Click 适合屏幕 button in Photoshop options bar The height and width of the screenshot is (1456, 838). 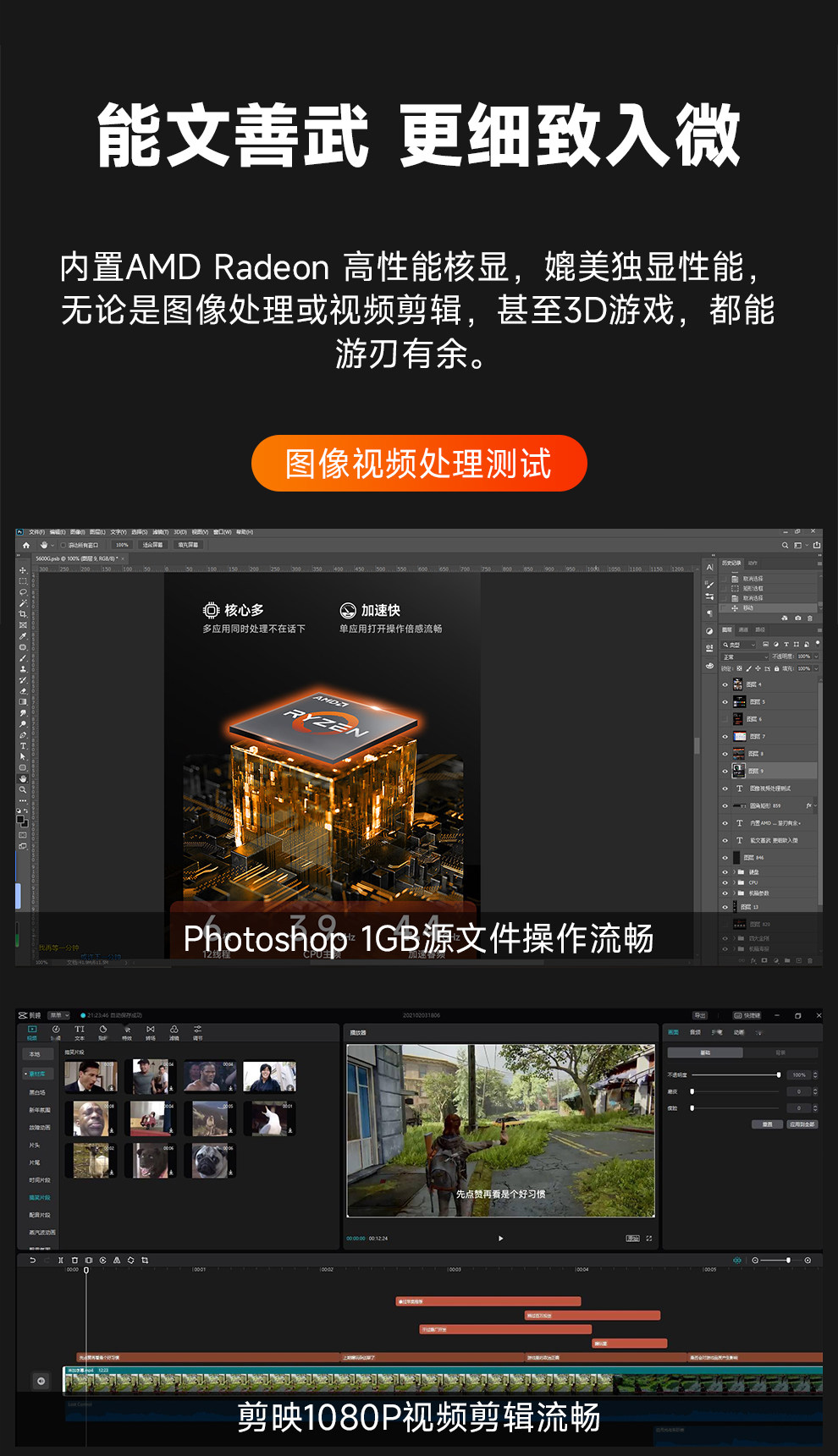tap(153, 545)
